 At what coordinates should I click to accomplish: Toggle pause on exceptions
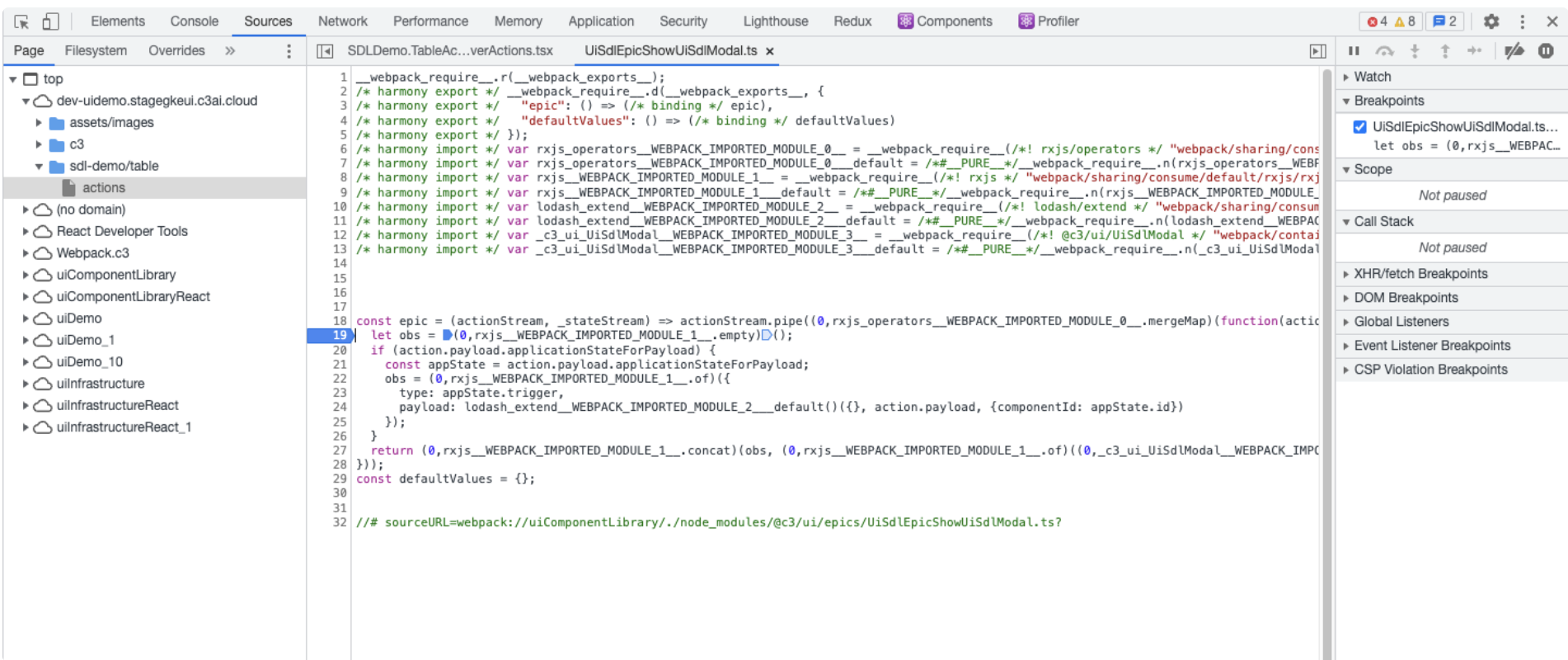point(1546,51)
